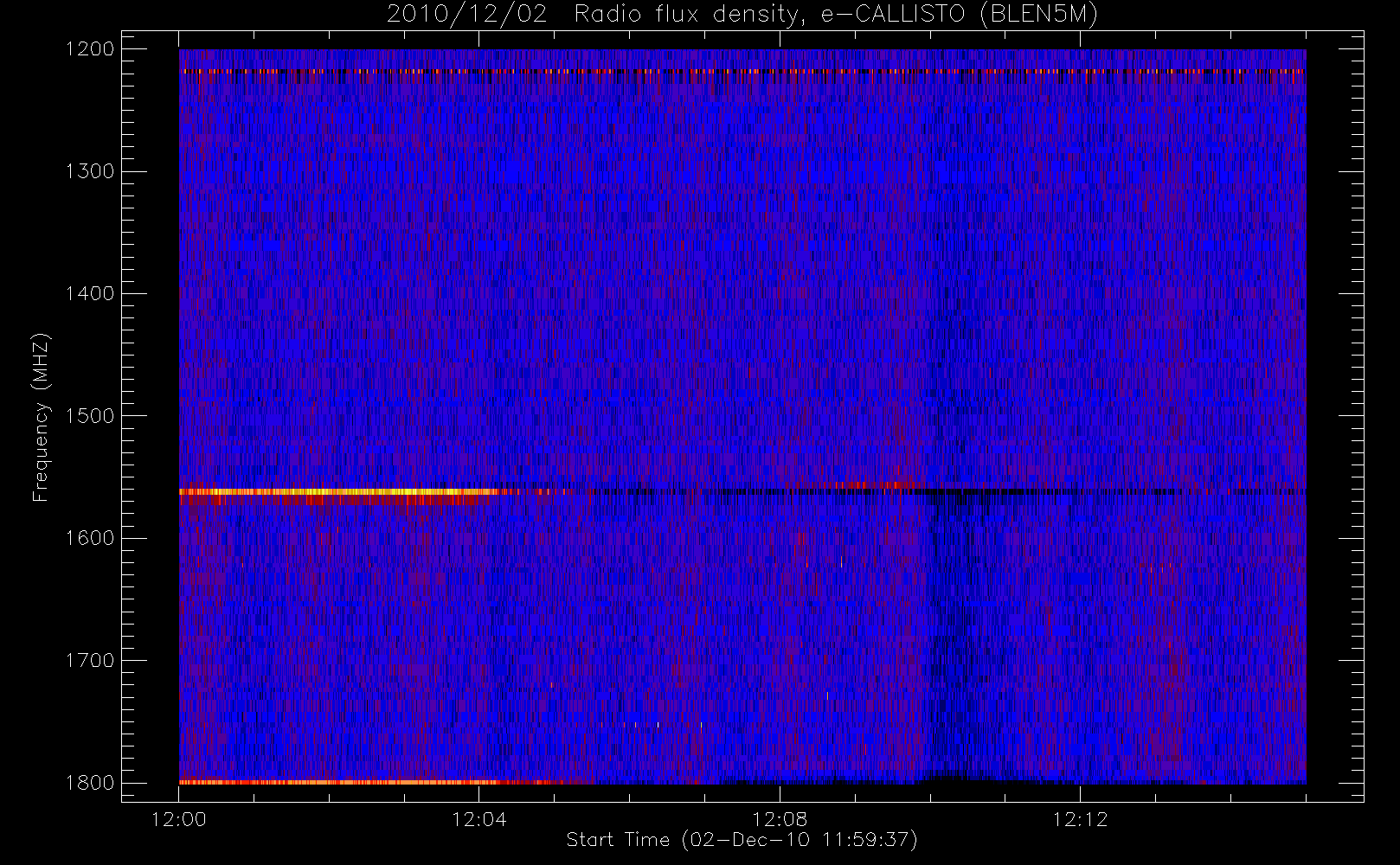Click the 1600 frequency tick label
1400x865 pixels.
[90, 538]
